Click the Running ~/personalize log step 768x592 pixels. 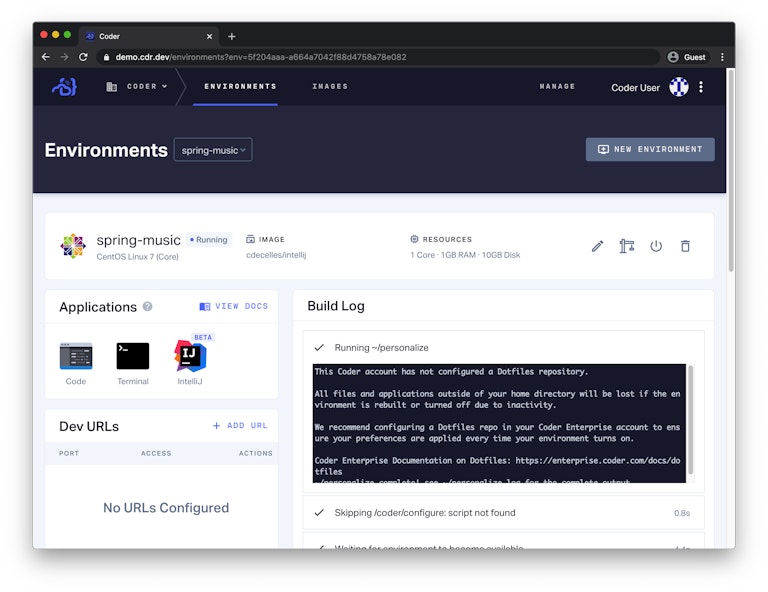pos(382,348)
